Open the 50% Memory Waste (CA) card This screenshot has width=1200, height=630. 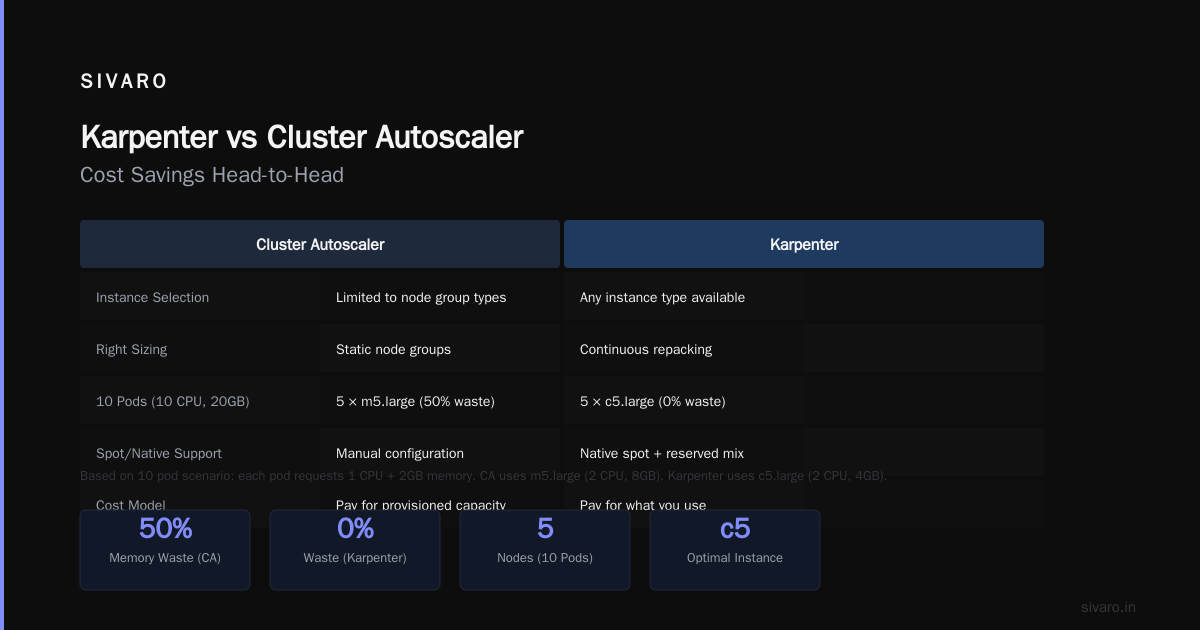click(165, 550)
